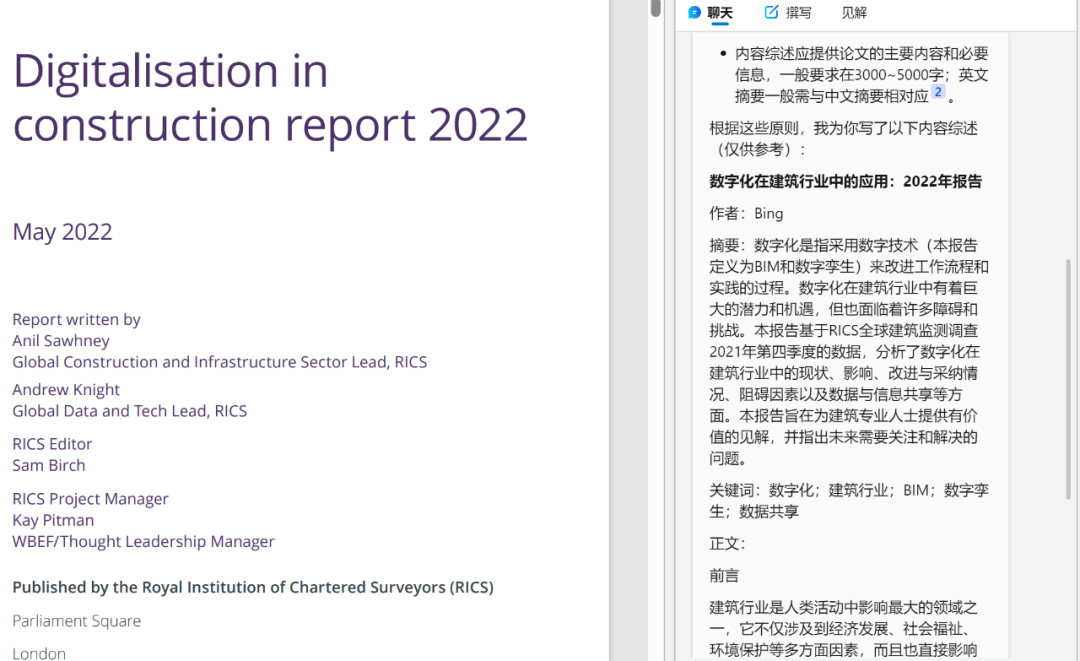Screen dimensions: 1080x661
Task: Click the '前言' heading in chat
Action: pos(724,576)
